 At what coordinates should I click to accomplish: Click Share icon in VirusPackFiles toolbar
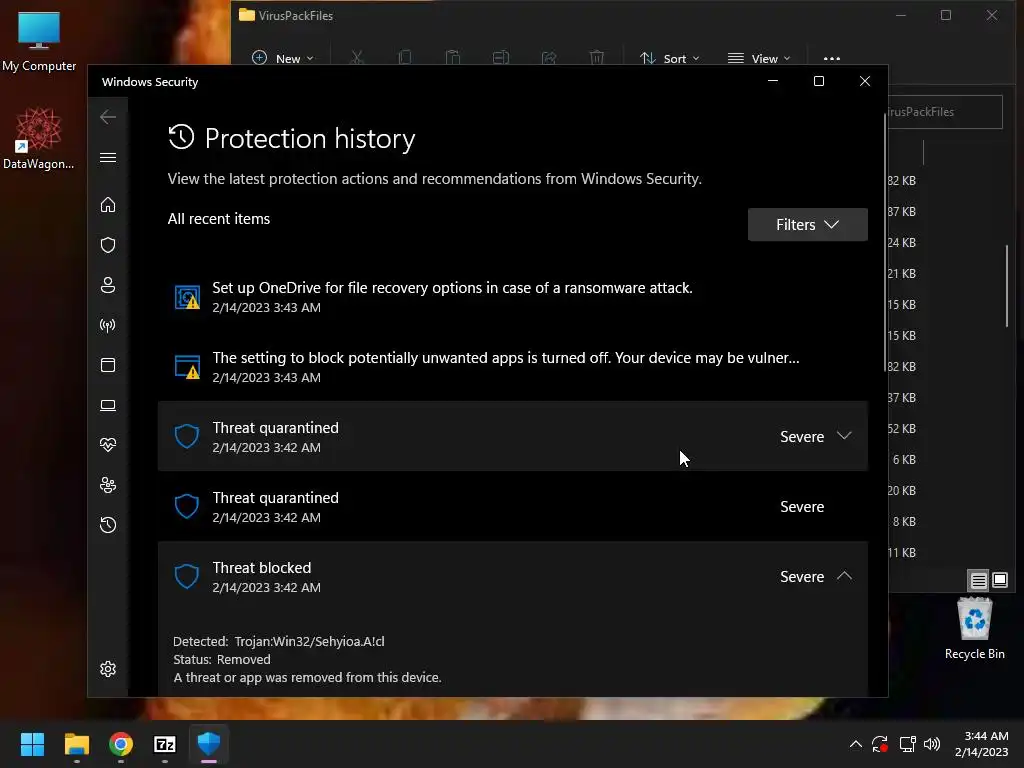(x=549, y=58)
